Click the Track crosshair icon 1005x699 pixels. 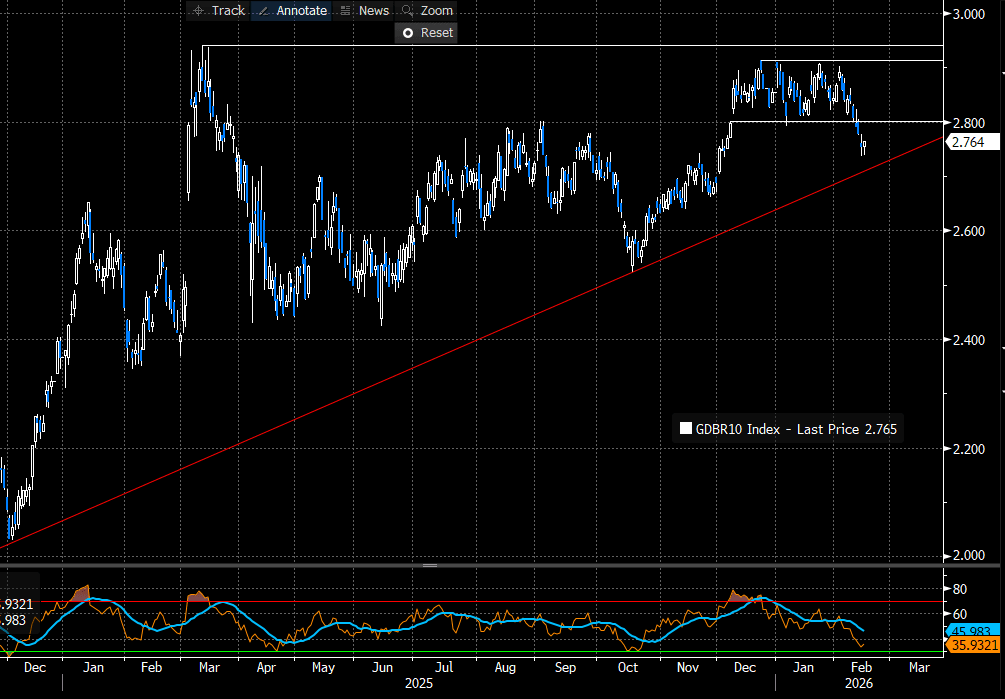(197, 10)
